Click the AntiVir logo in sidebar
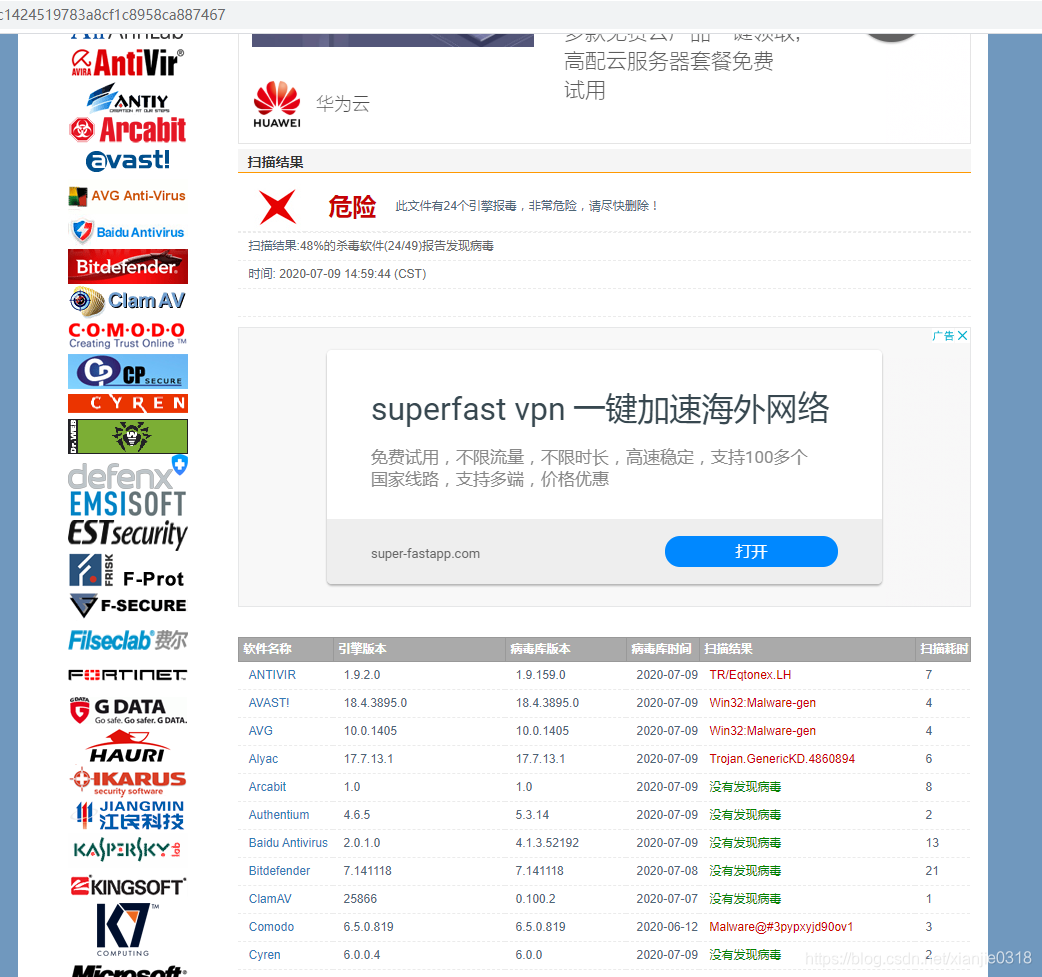 click(x=128, y=63)
